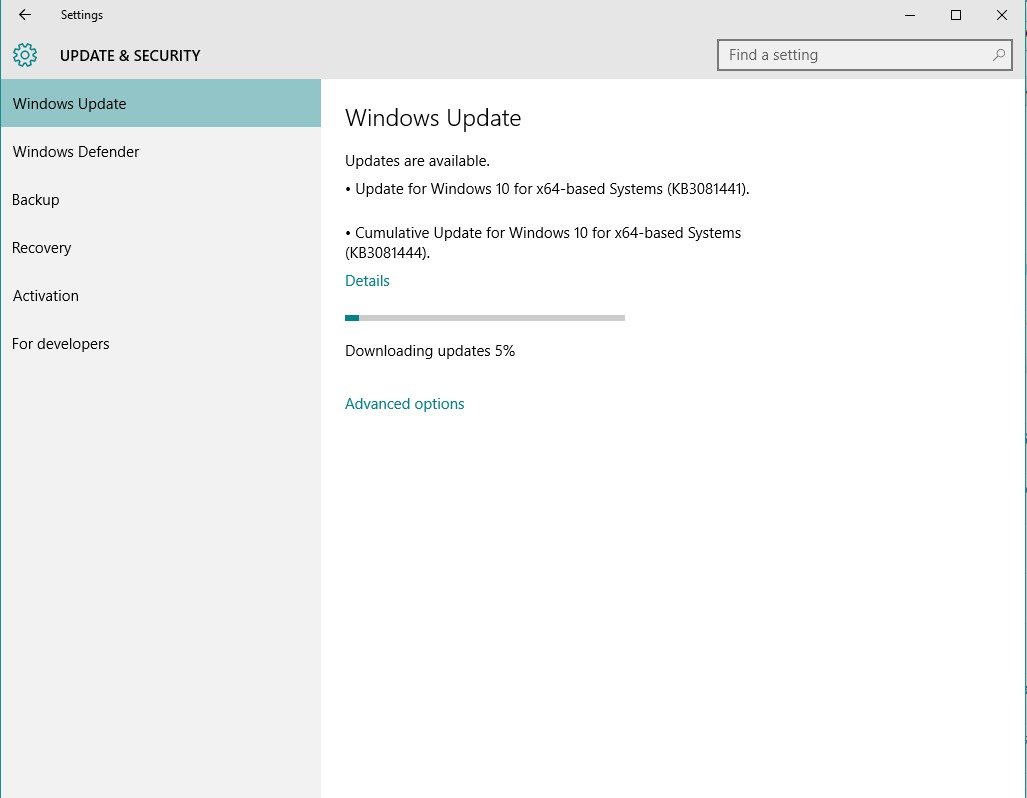Viewport: 1027px width, 798px height.
Task: Open Windows Defender settings
Action: coord(160,151)
